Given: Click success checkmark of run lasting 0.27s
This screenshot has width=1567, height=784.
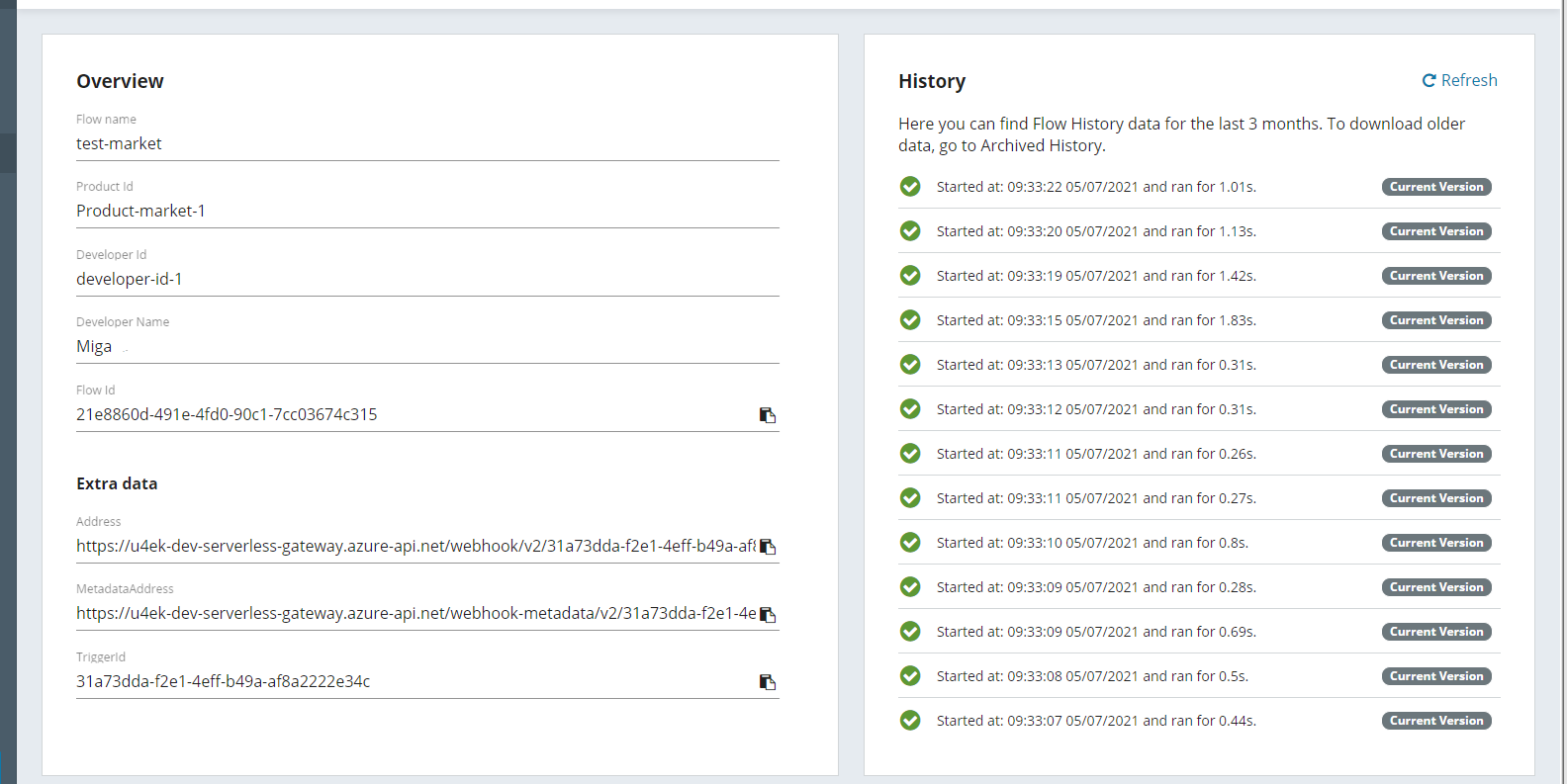Looking at the screenshot, I should pos(910,497).
